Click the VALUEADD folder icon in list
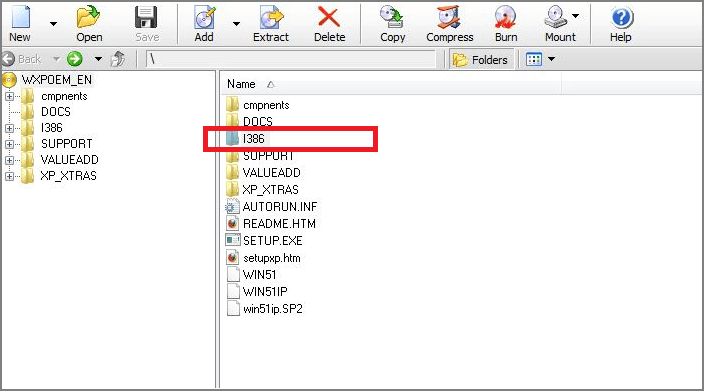Image resolution: width=704 pixels, height=391 pixels. pos(232,172)
